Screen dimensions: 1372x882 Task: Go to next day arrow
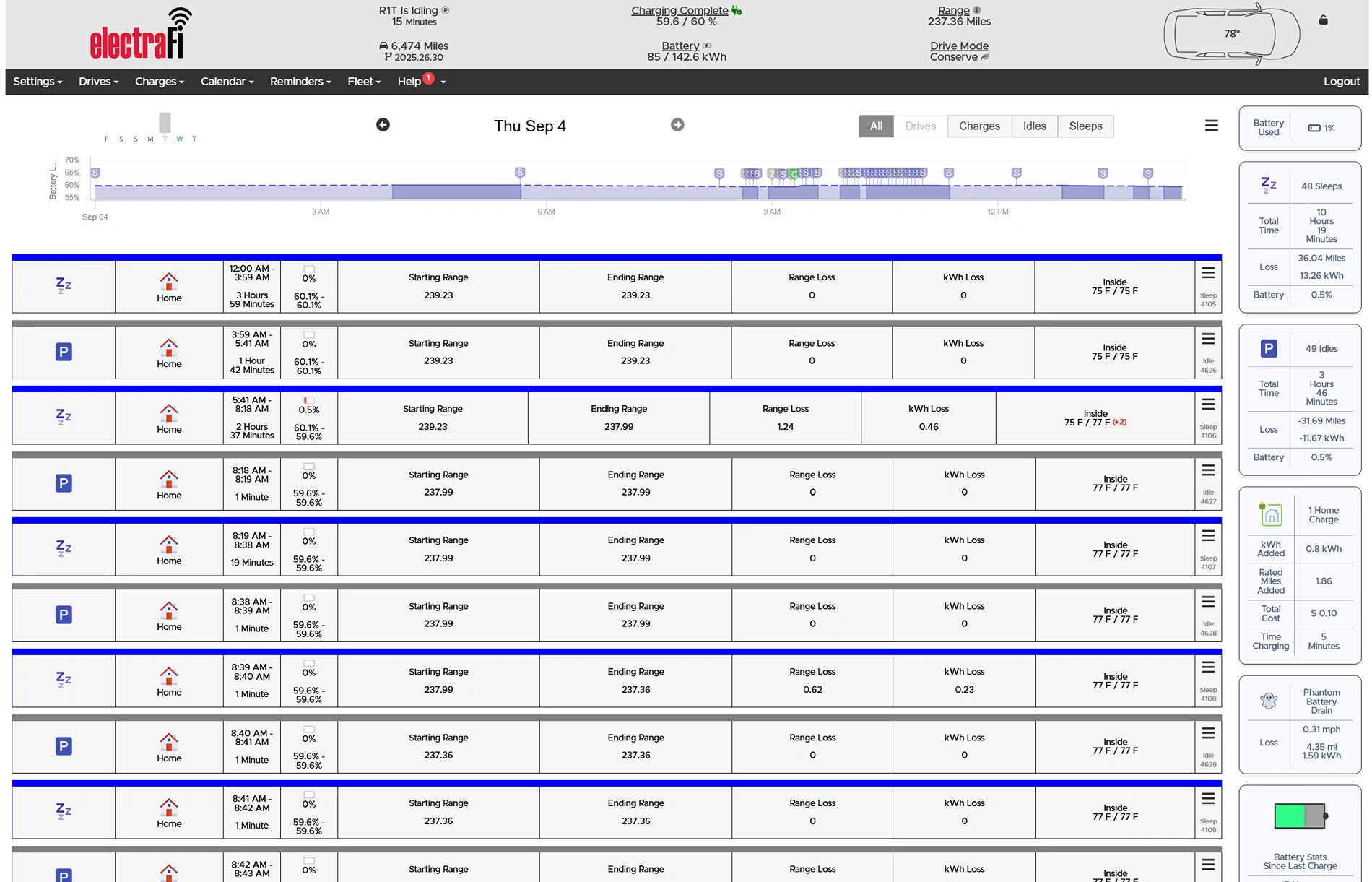[x=677, y=125]
